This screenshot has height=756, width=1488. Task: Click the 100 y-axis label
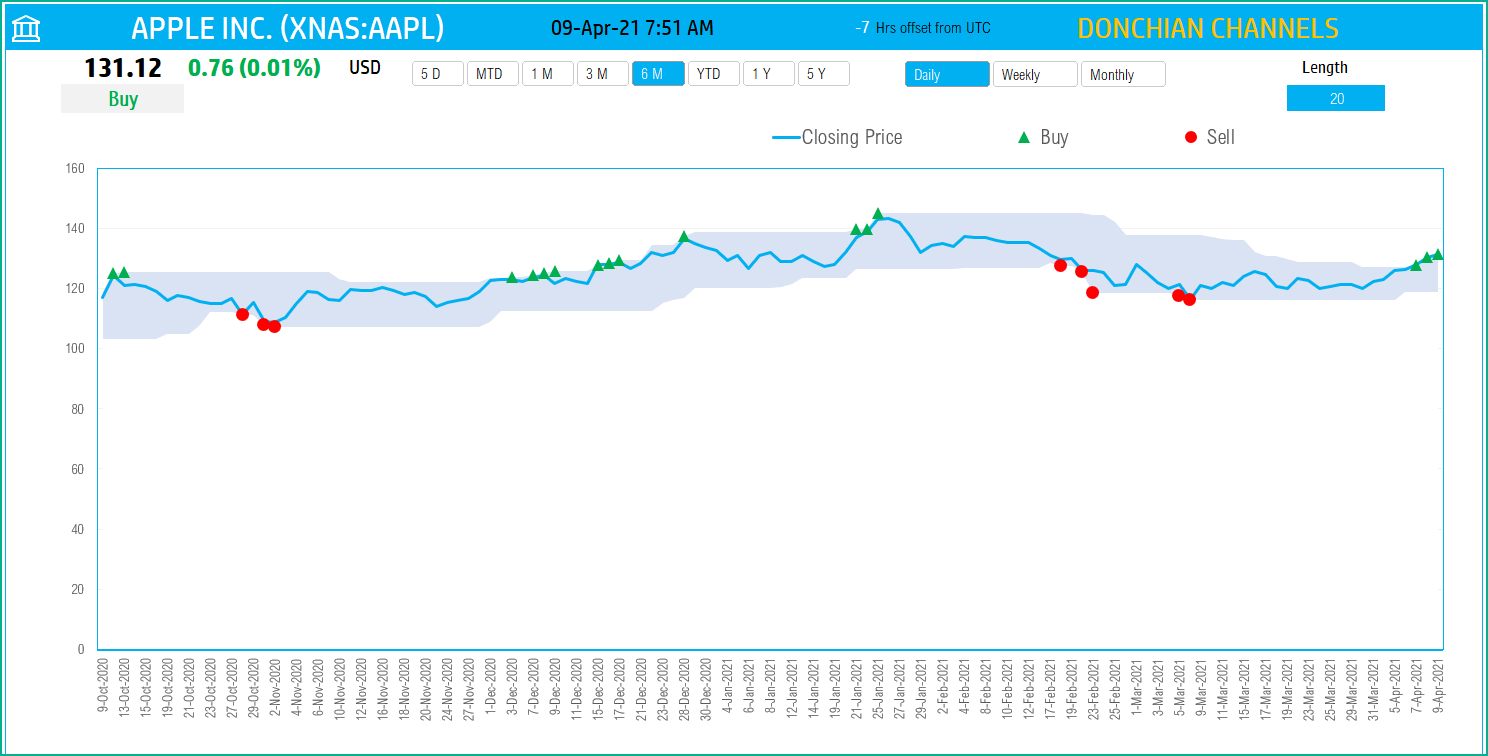point(73,348)
